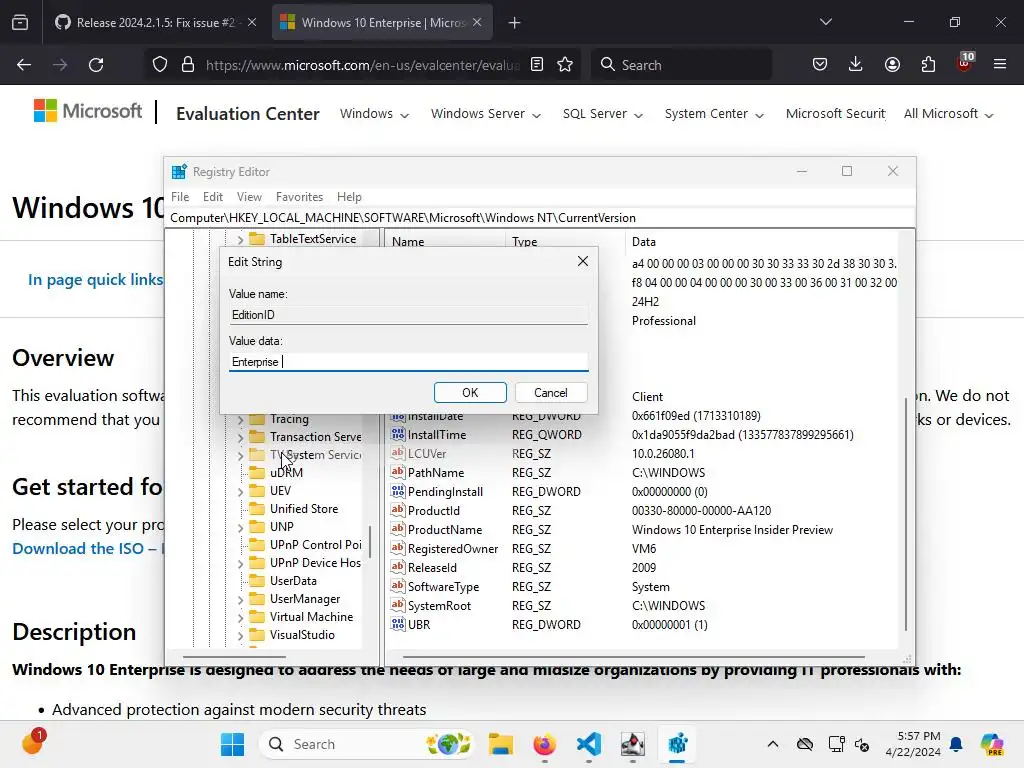Screen dimensions: 1024x768
Task: Show the list all tabs chevron
Action: pos(826,22)
